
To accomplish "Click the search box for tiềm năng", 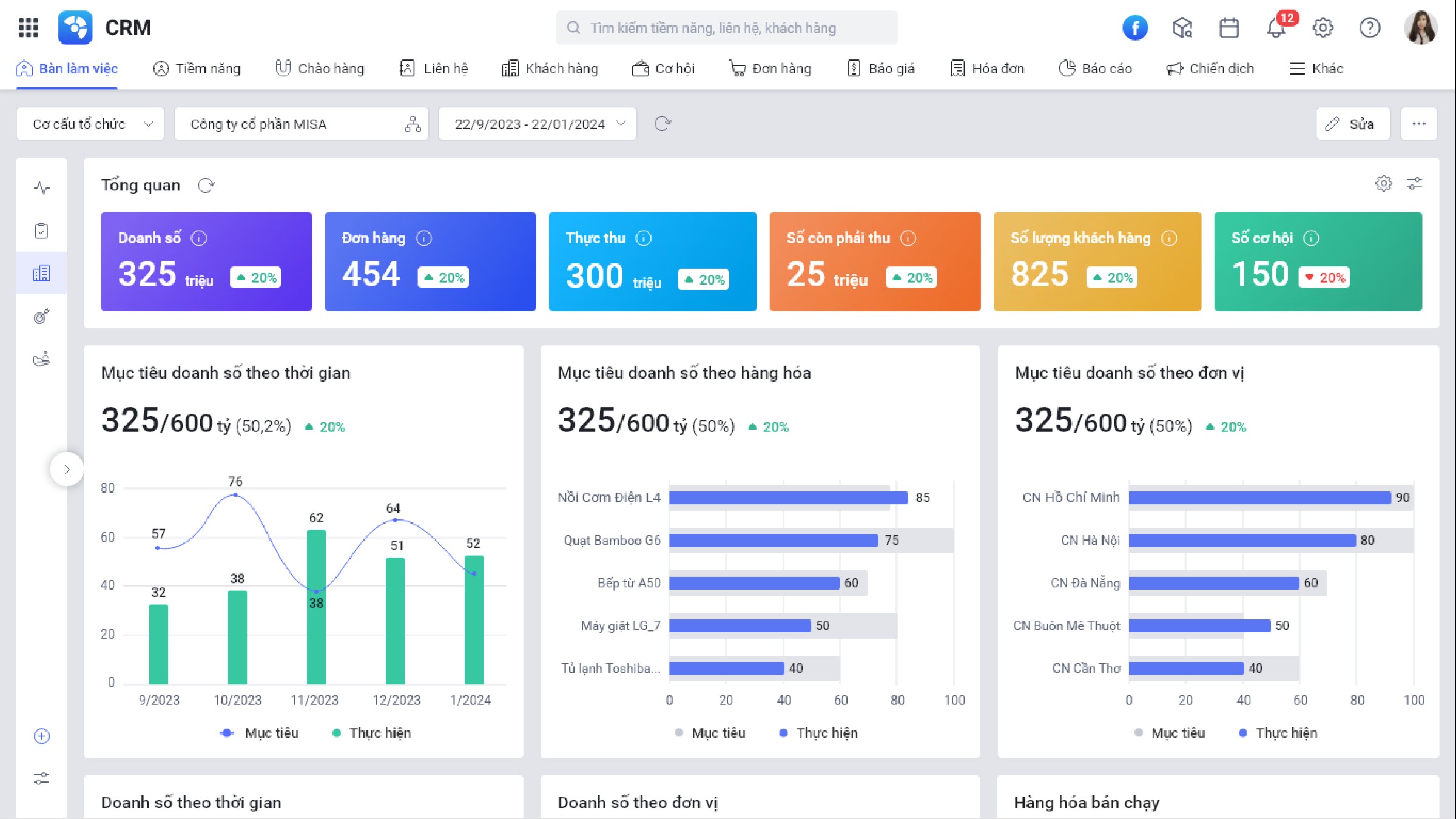I will point(726,28).
